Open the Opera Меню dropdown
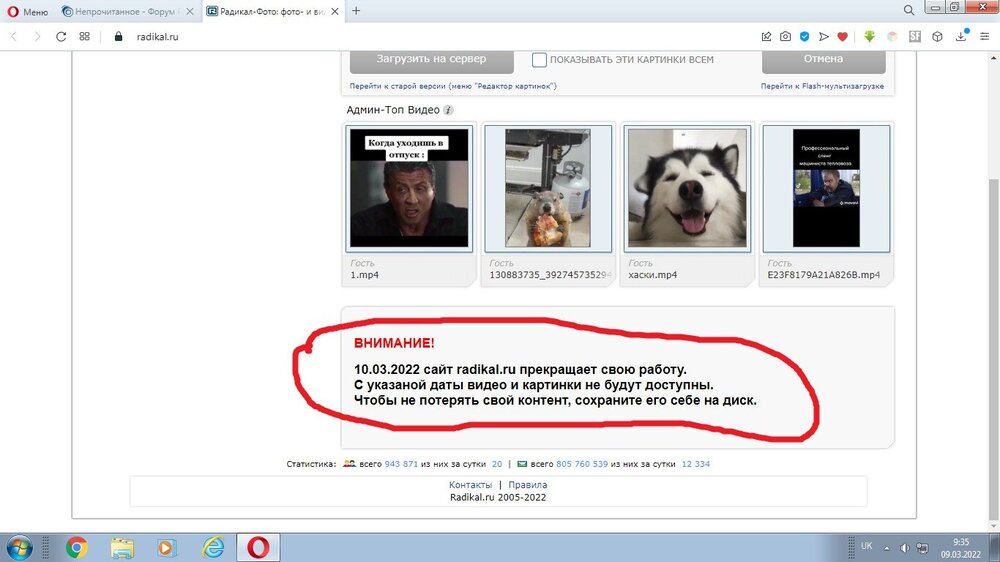 click(x=27, y=11)
